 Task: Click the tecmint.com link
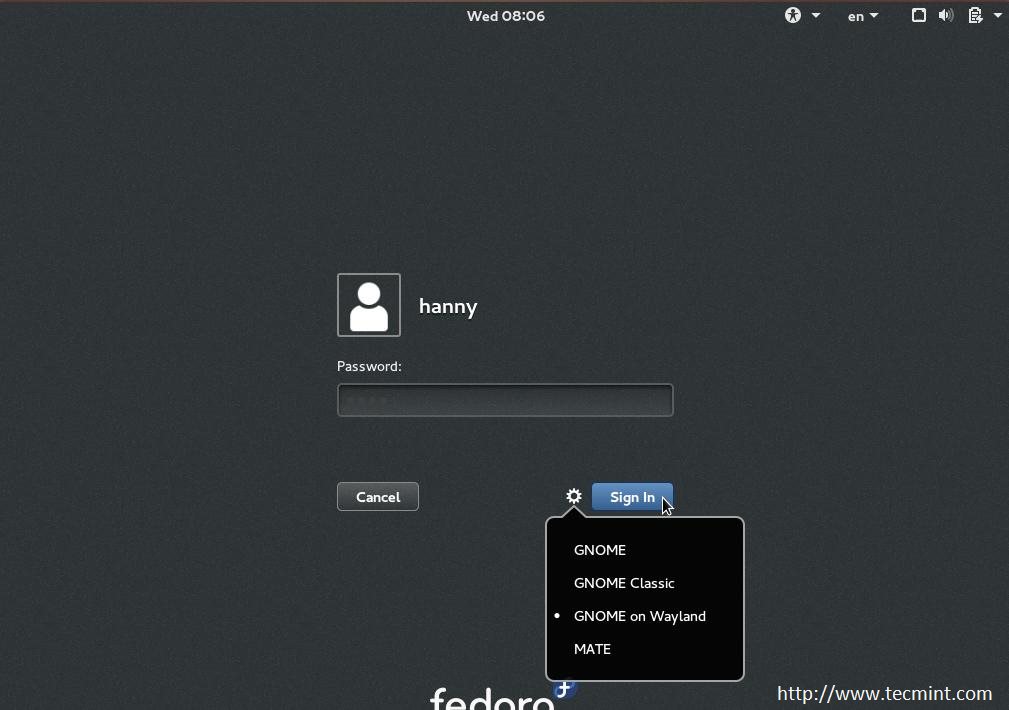pyautogui.click(x=884, y=692)
